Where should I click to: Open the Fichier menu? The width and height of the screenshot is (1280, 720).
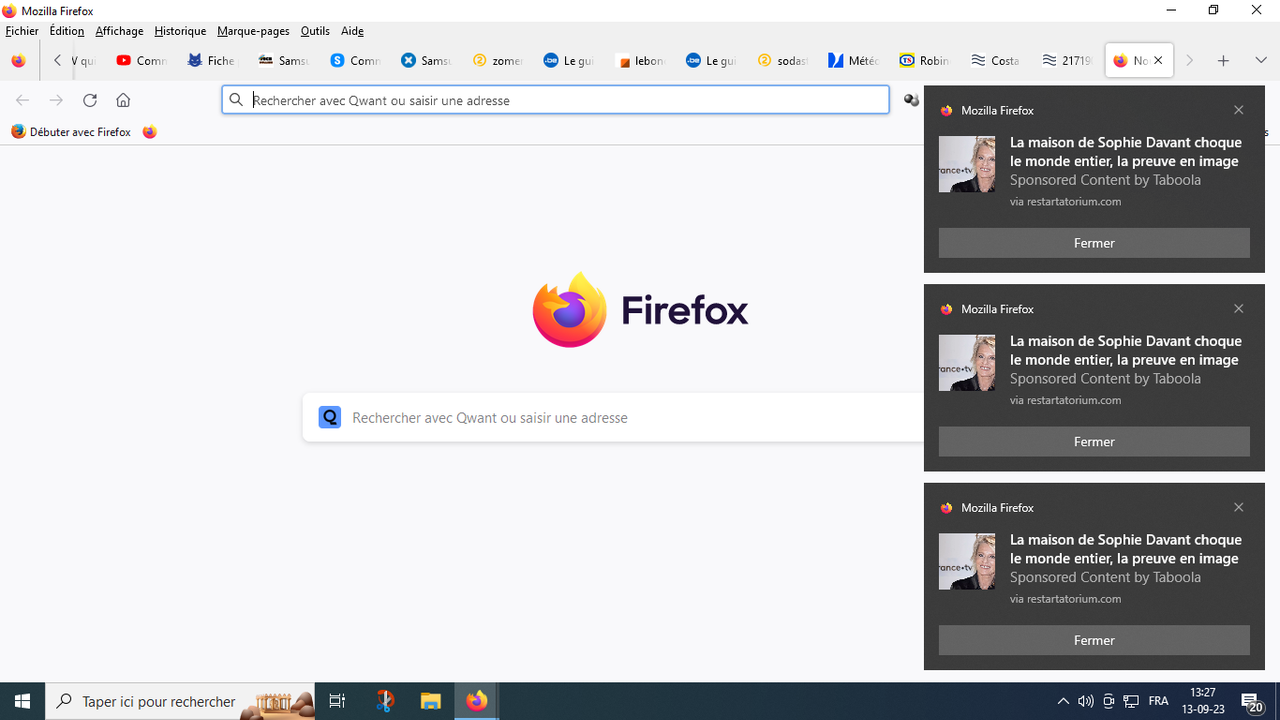pyautogui.click(x=22, y=31)
